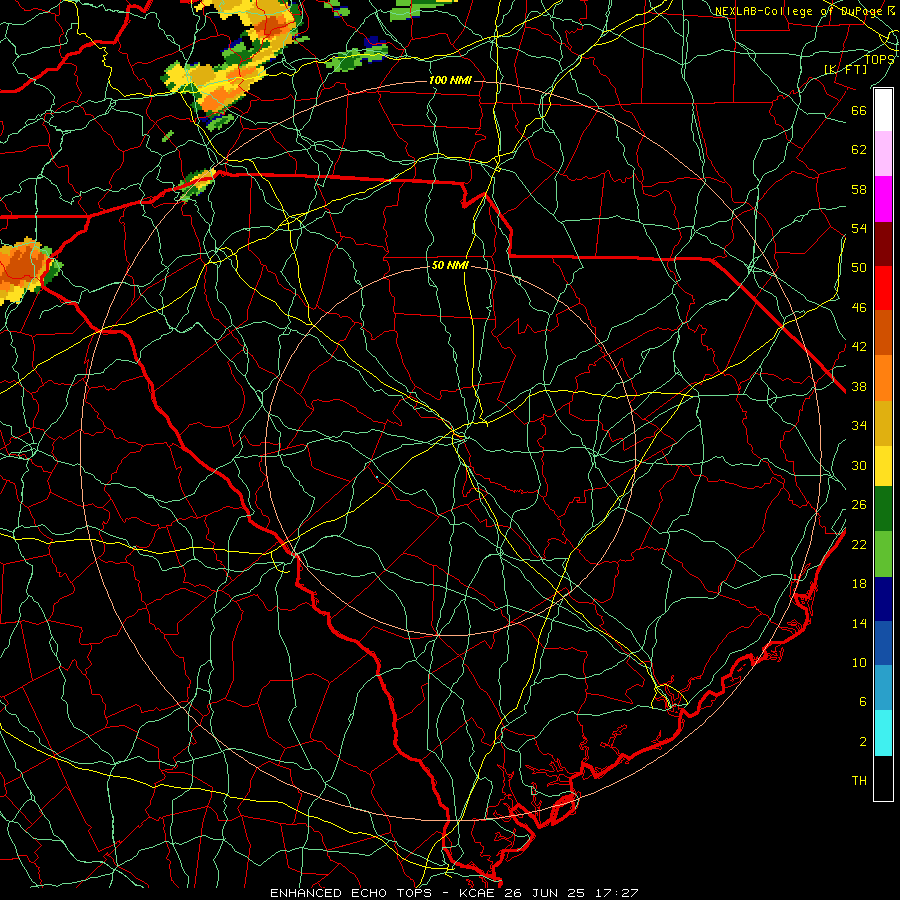Click the 46 legend value label
Image resolution: width=900 pixels, height=900 pixels.
tap(859, 308)
